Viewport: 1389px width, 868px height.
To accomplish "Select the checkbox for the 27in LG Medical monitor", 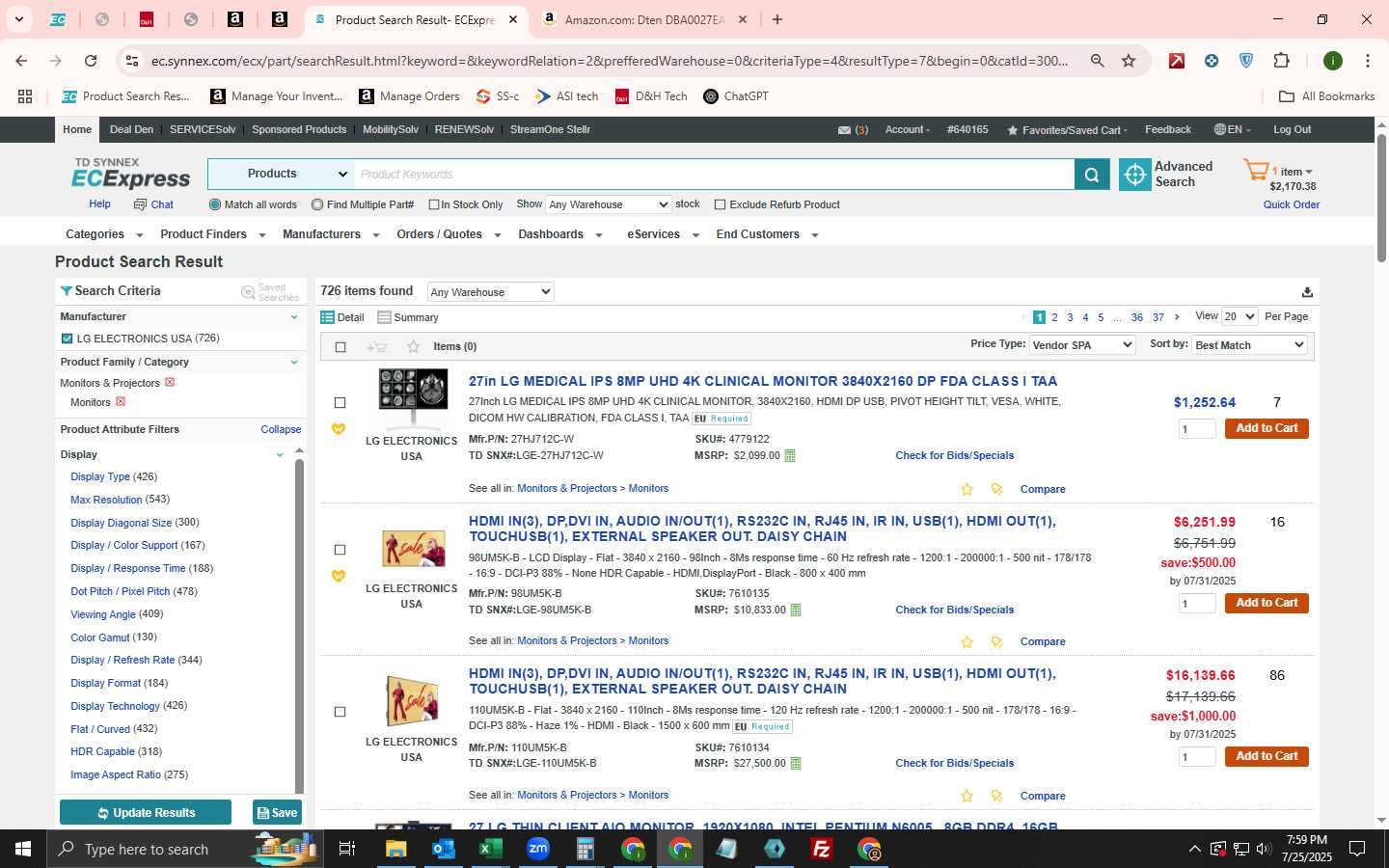I will (340, 403).
